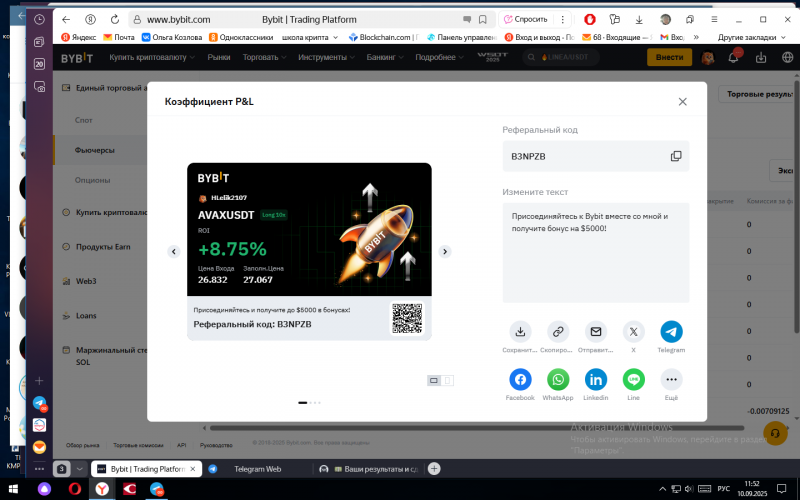Switch to the Telegram Web tab
800x500 pixels.
[x=257, y=469]
